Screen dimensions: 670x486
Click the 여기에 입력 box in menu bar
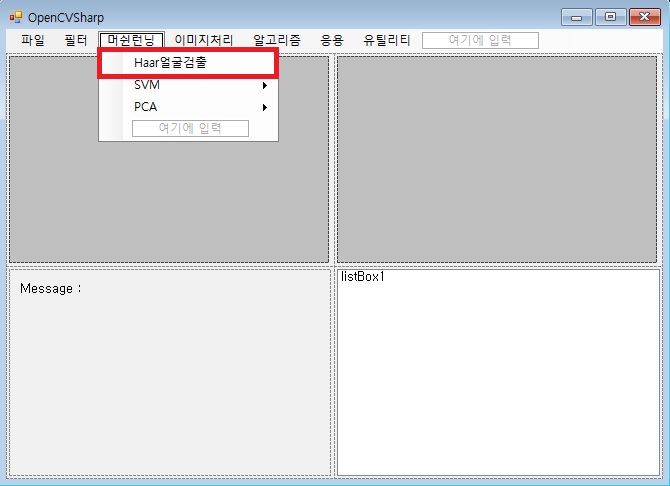click(x=480, y=40)
